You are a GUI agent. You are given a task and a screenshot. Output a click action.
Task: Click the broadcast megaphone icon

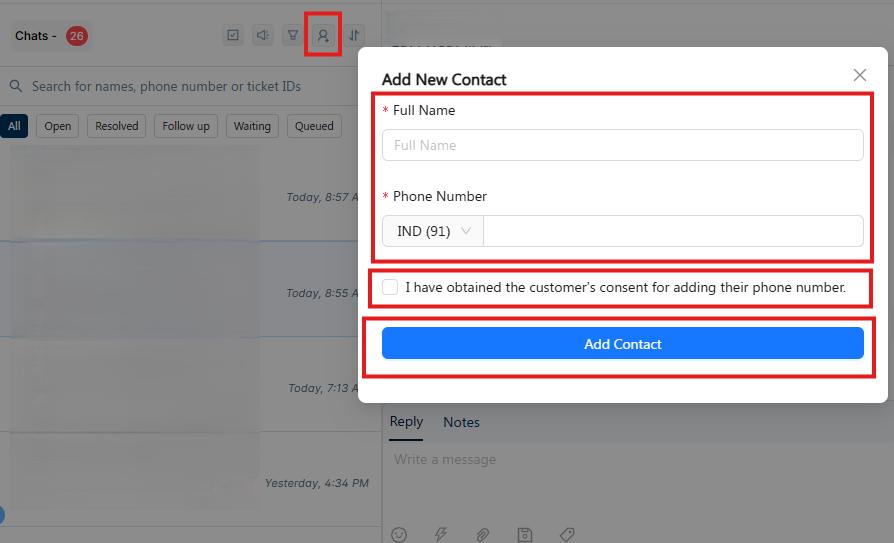(263, 36)
